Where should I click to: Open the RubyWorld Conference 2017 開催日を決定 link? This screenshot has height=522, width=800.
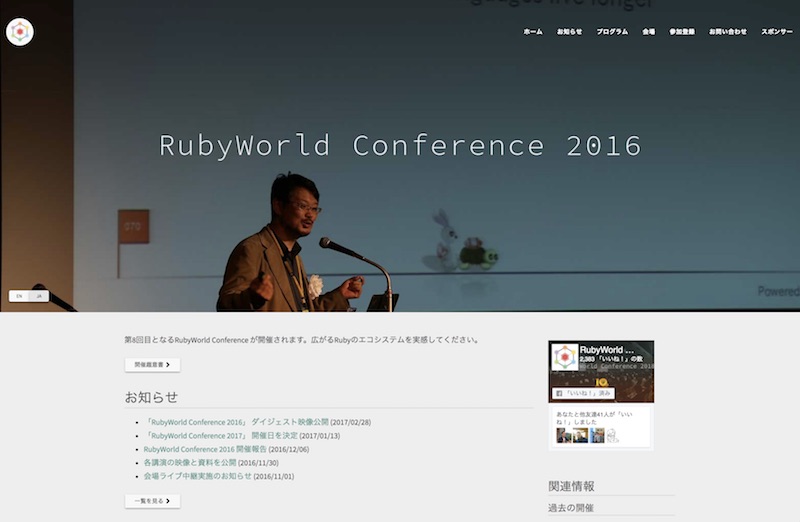[221, 436]
